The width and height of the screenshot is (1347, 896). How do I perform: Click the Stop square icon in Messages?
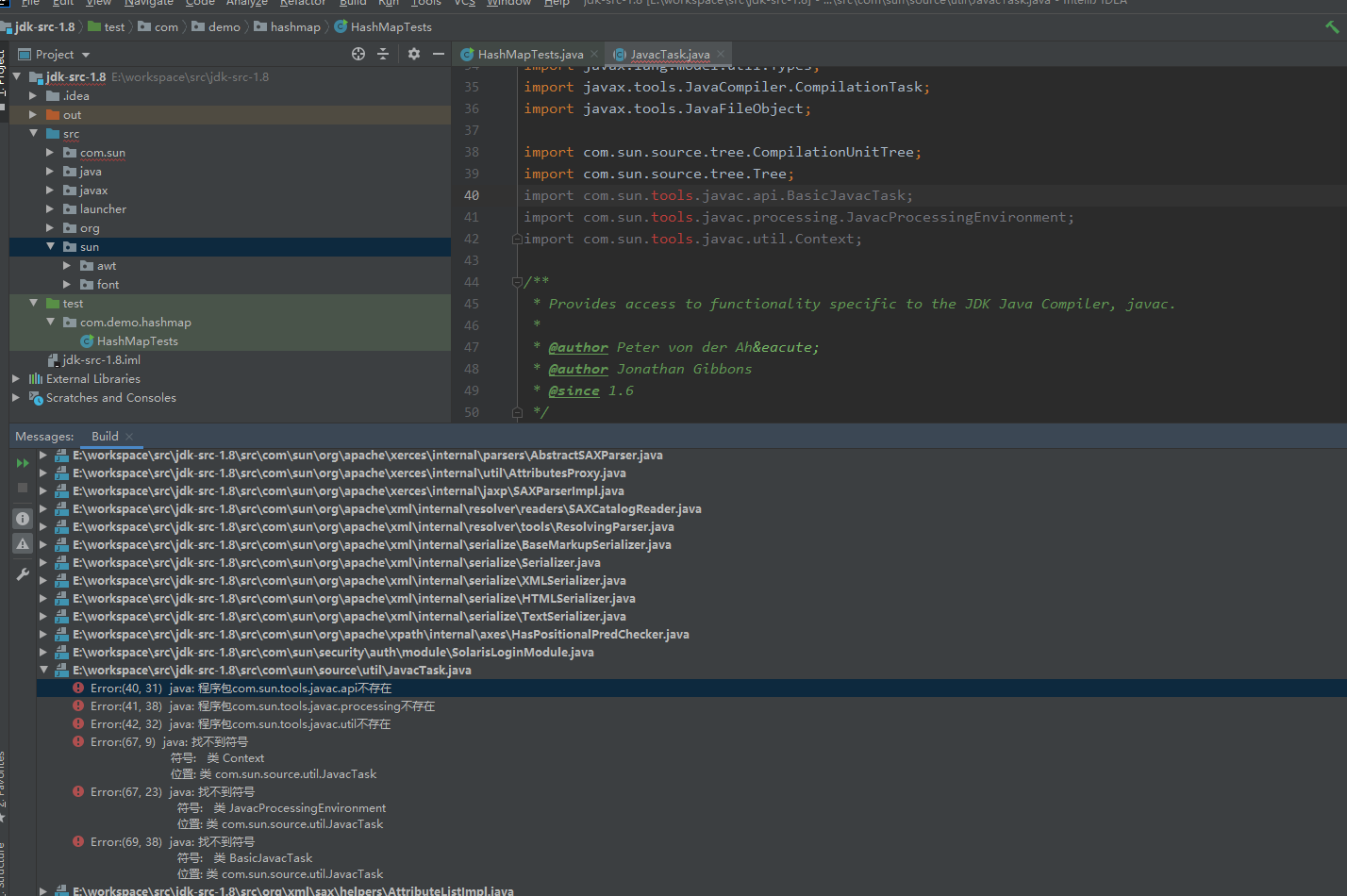point(23,488)
